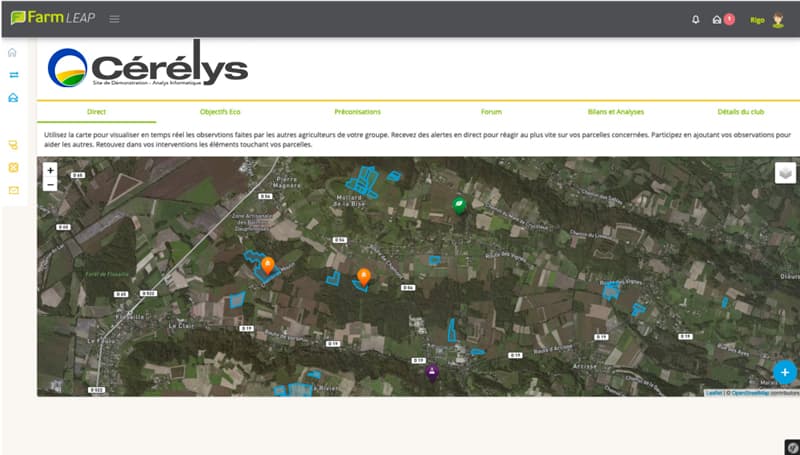This screenshot has width=800, height=455.
Task: Open the map layers selector
Action: pos(785,173)
